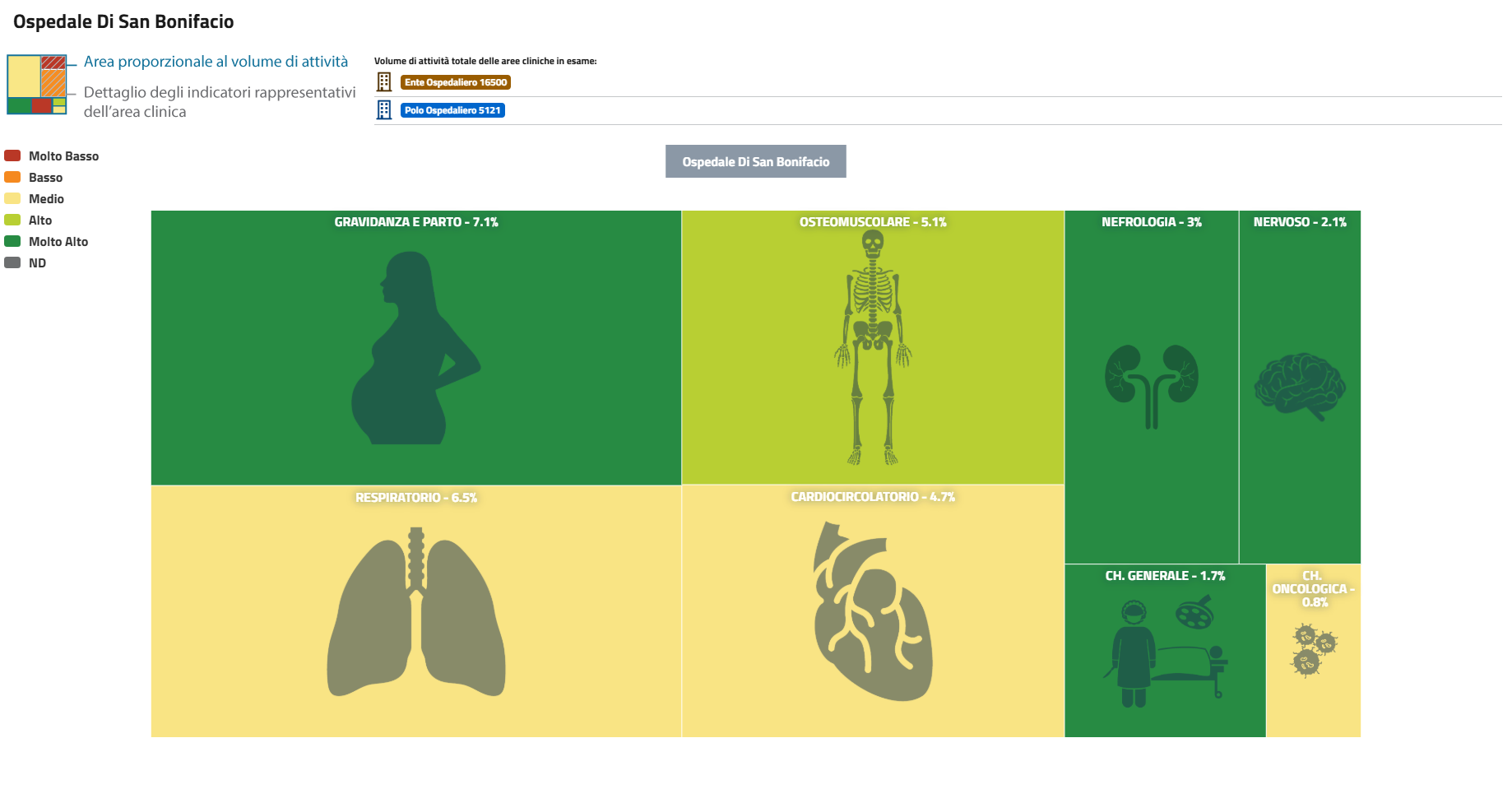Click the pregnant woman icon
This screenshot has width=1512, height=803.
(415, 348)
